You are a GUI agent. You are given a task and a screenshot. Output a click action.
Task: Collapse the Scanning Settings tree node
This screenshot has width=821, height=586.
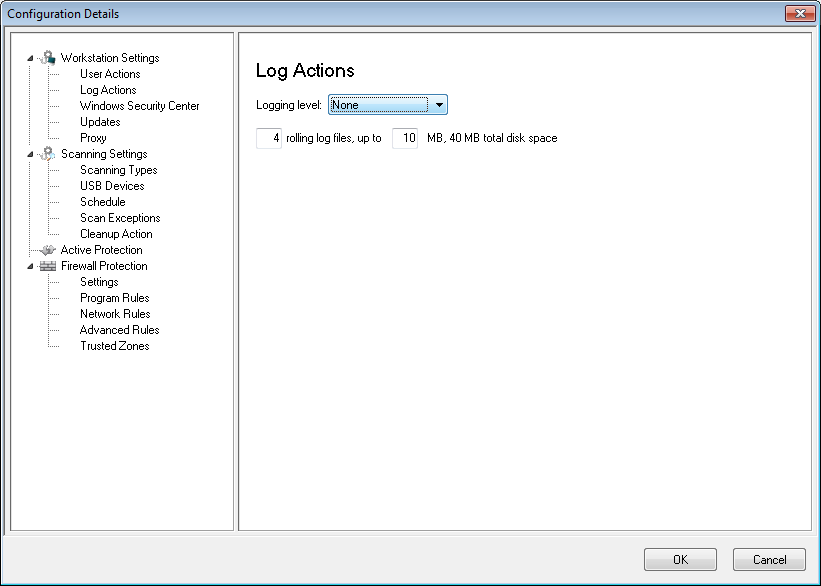[30, 154]
